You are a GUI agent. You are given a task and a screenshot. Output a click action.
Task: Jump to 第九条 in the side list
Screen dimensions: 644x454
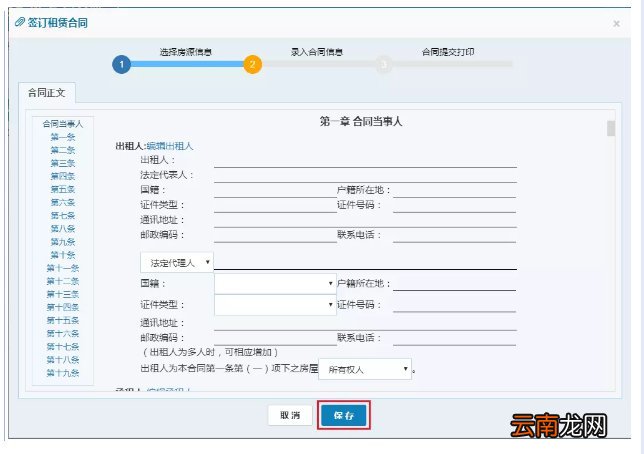tap(63, 242)
